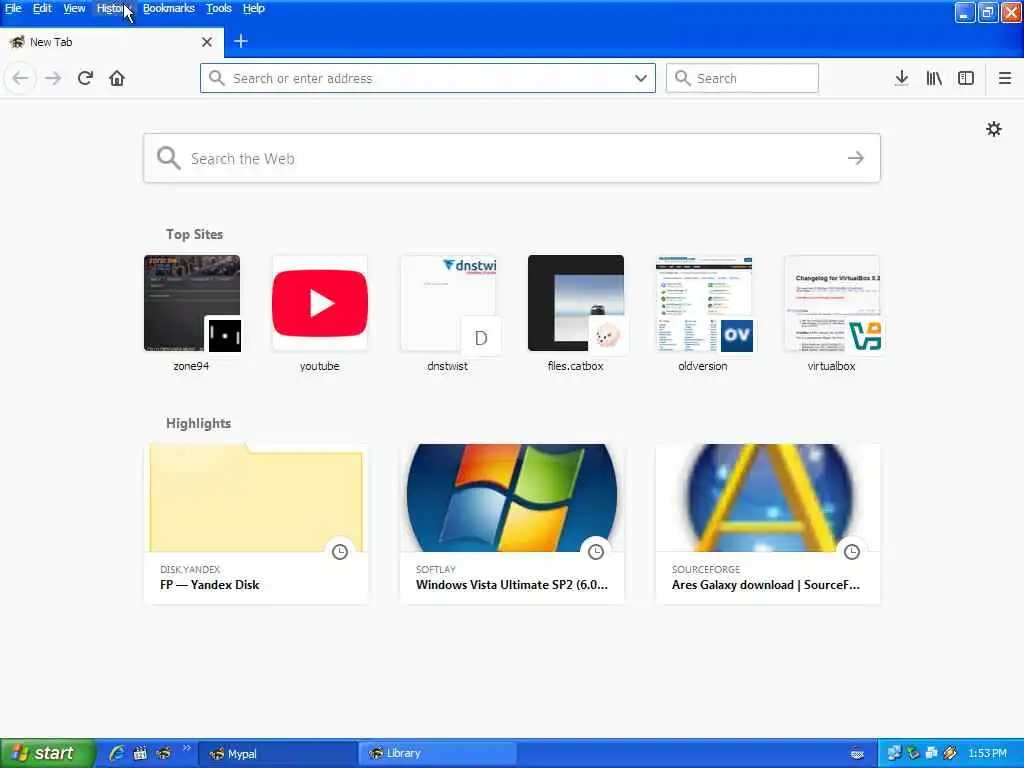Open the downloads arrow icon
The height and width of the screenshot is (768, 1024).
pyautogui.click(x=901, y=78)
